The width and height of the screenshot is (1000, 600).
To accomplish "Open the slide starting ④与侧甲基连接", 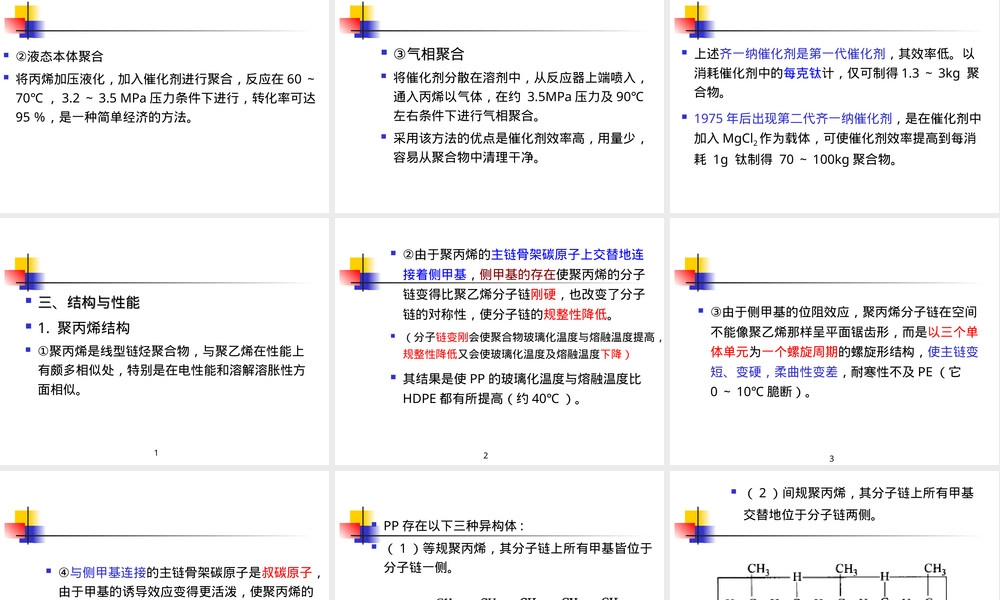I will 164,536.
